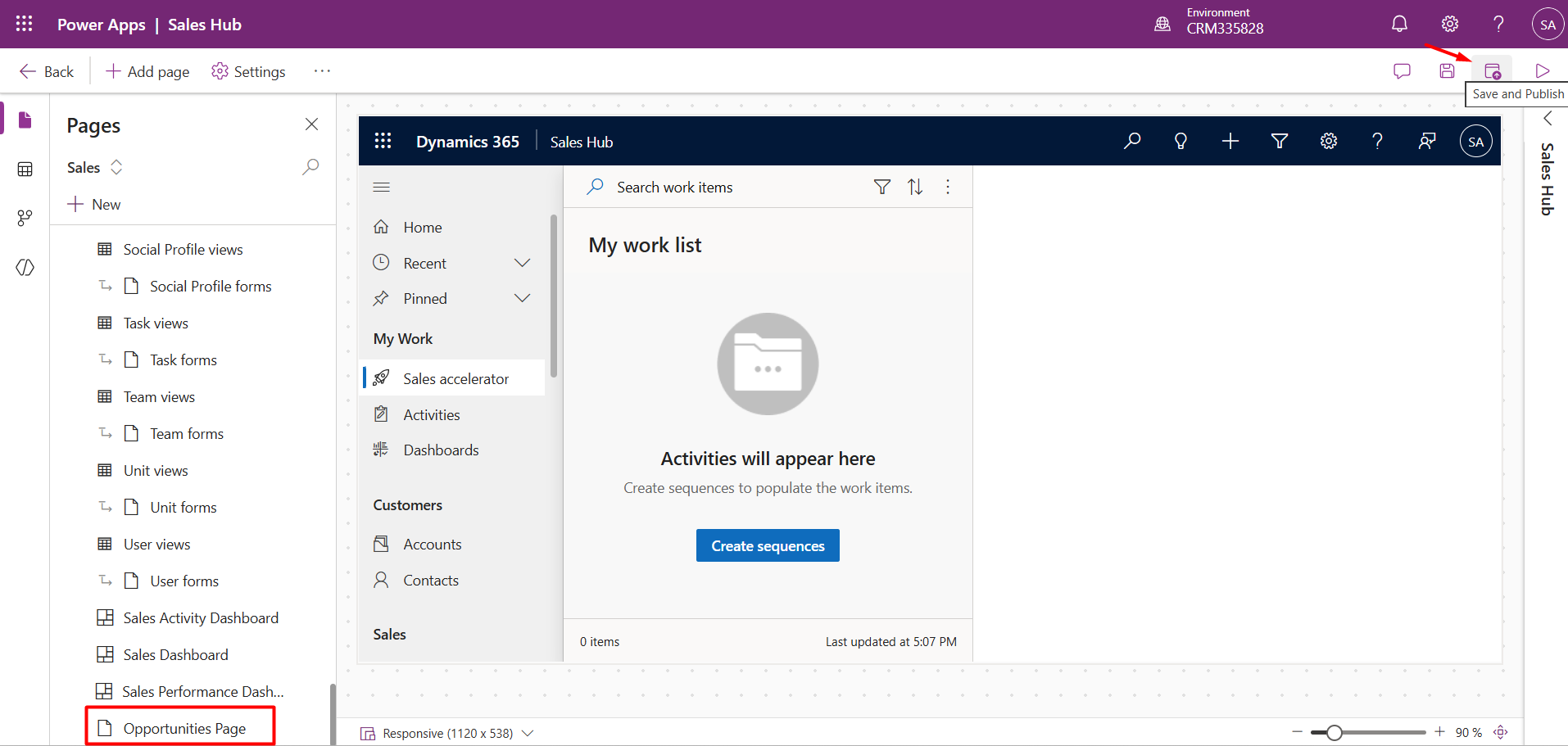Click the Save floppy disk icon
Viewport: 1568px width, 746px height.
[x=1447, y=71]
